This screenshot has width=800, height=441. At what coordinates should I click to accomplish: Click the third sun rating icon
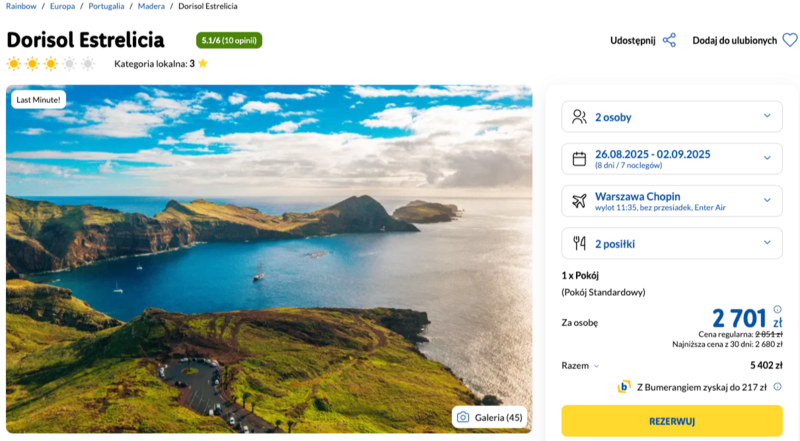[51, 64]
